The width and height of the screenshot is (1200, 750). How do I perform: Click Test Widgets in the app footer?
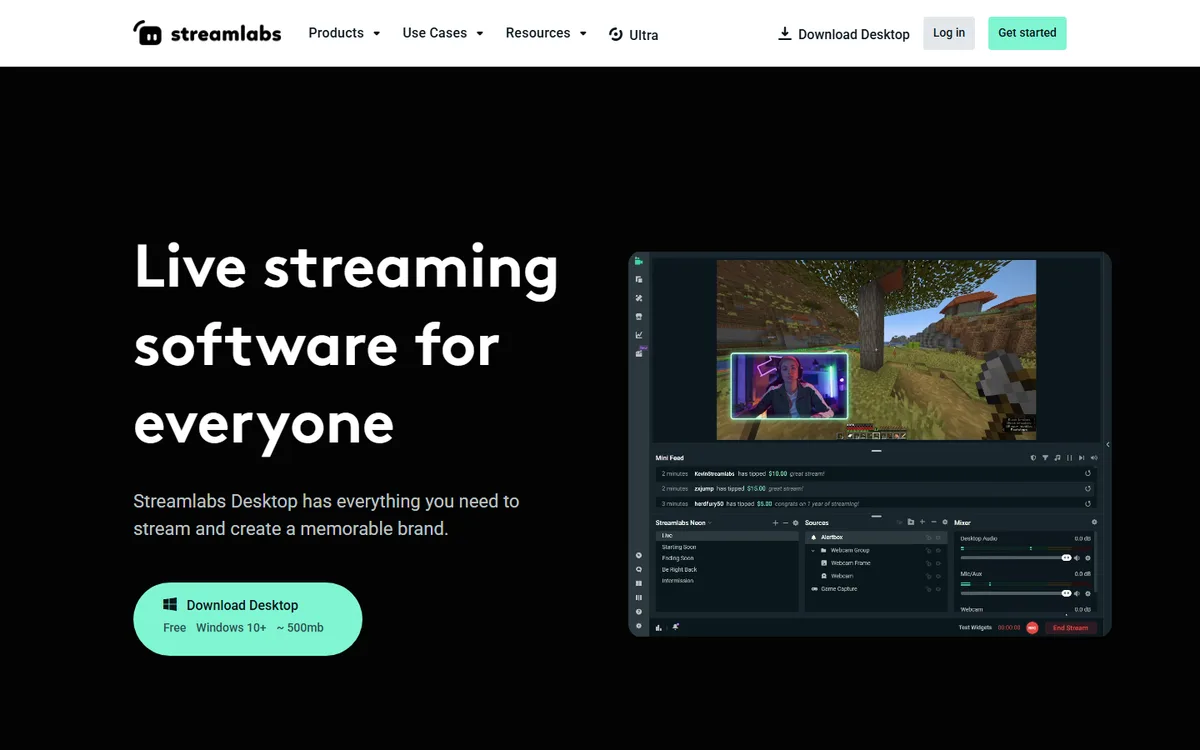[x=975, y=627]
